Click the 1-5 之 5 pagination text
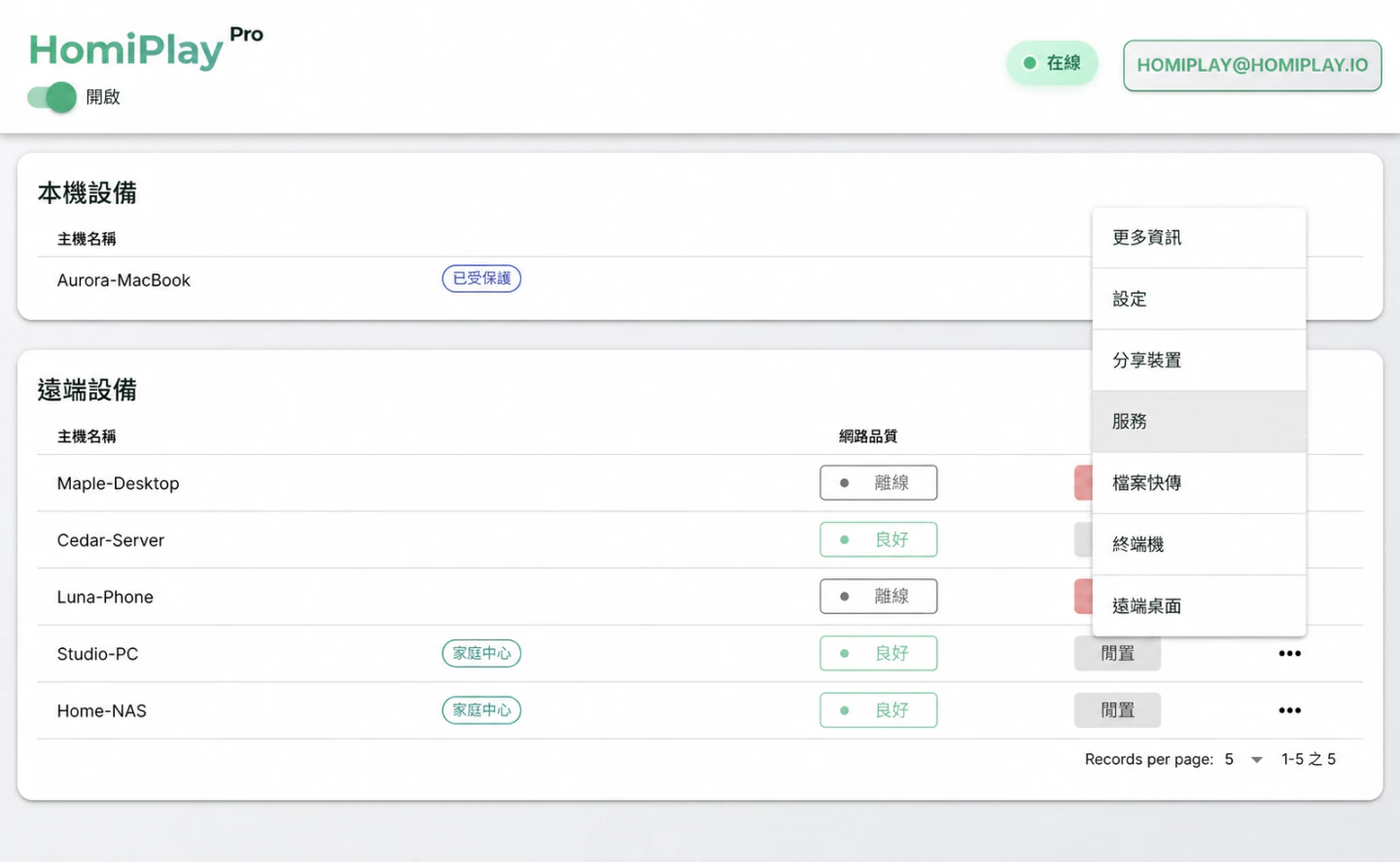Screen dimensions: 1400x862 [1309, 759]
